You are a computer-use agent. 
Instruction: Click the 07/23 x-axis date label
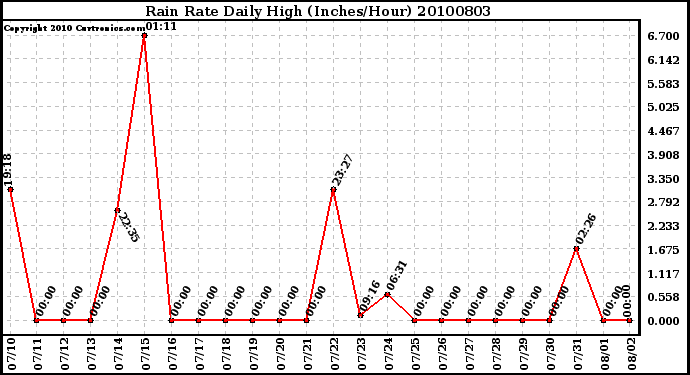(x=362, y=354)
